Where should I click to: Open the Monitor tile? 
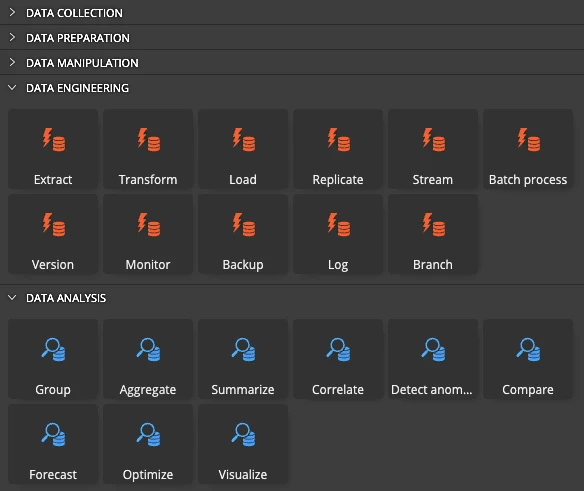tap(148, 234)
